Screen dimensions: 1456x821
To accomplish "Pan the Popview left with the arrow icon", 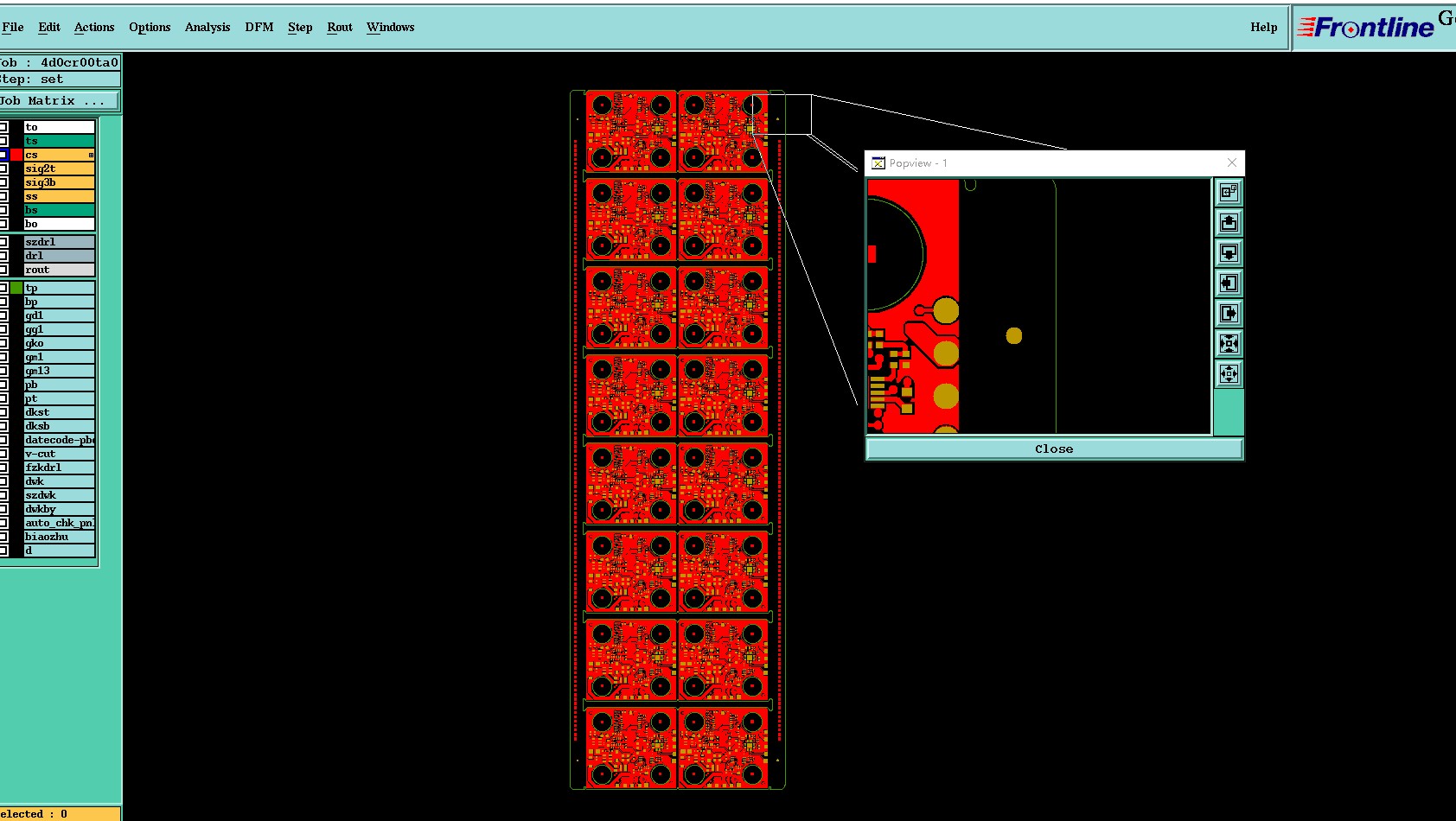I will point(1229,283).
